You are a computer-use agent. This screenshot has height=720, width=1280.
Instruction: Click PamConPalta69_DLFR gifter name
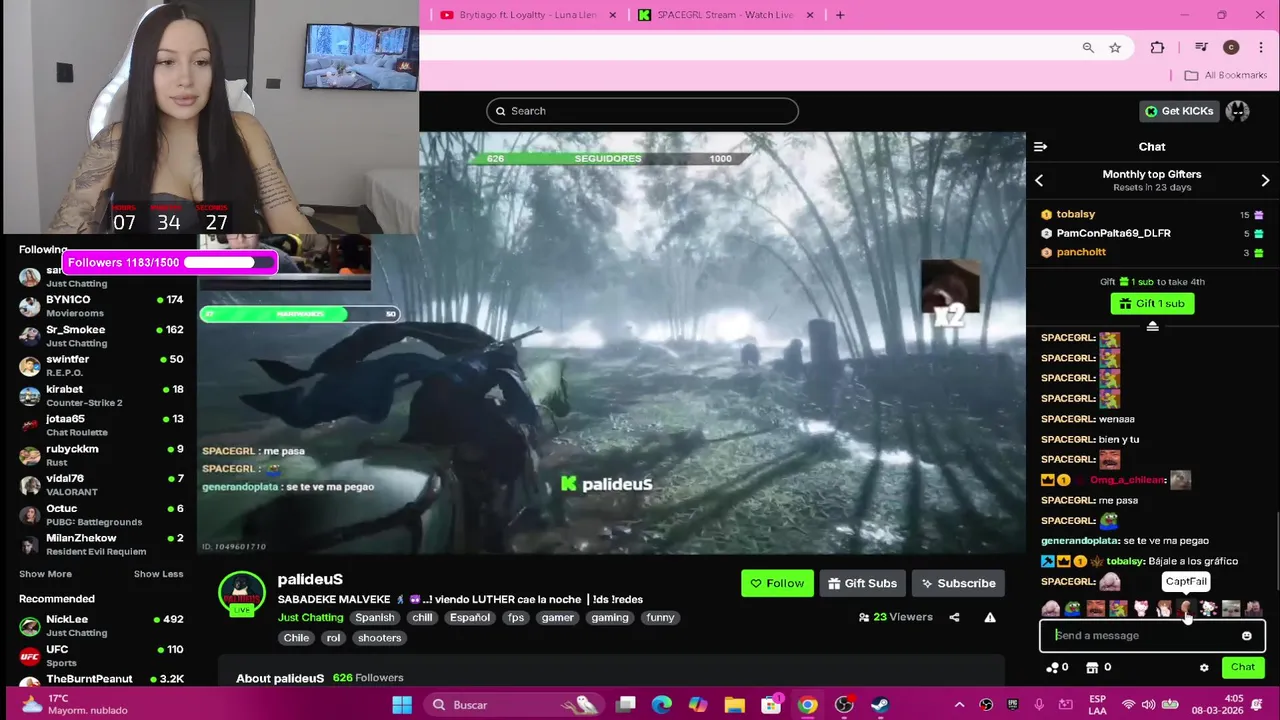1113,233
